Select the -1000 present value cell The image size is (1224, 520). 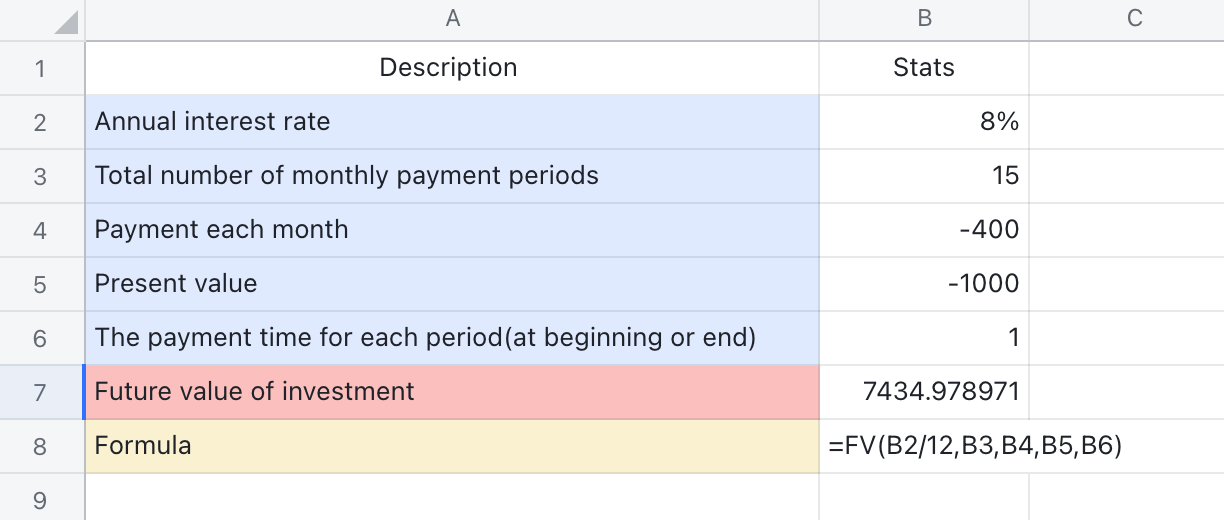923,284
